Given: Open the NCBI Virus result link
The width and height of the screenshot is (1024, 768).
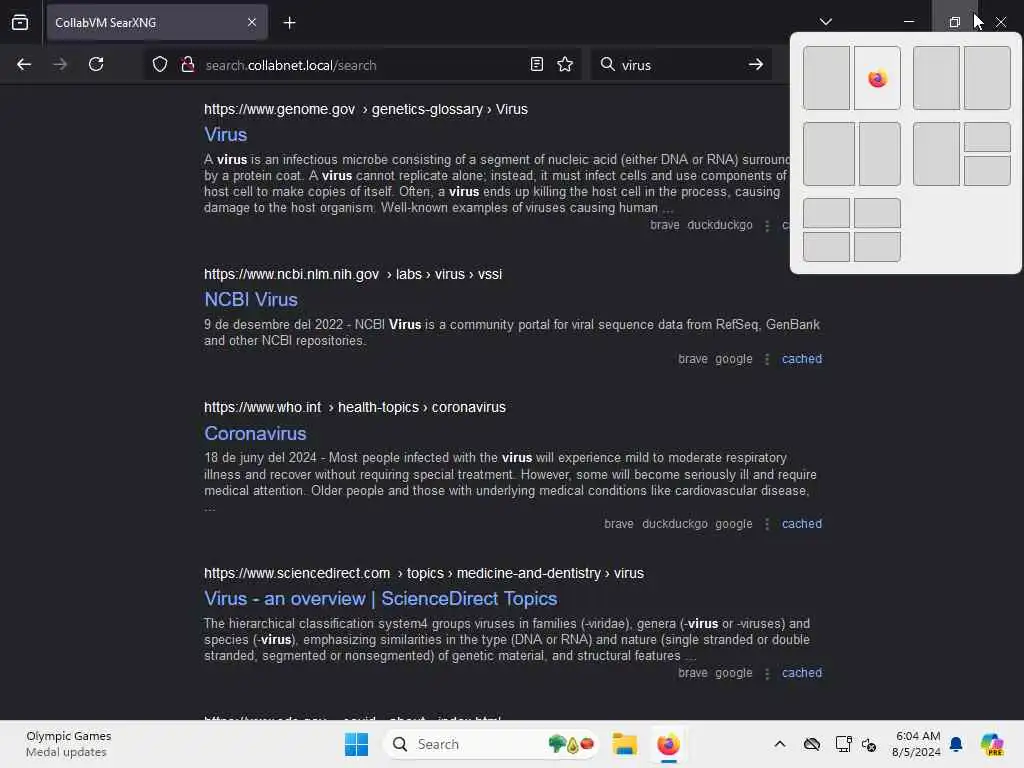Looking at the screenshot, I should [251, 299].
